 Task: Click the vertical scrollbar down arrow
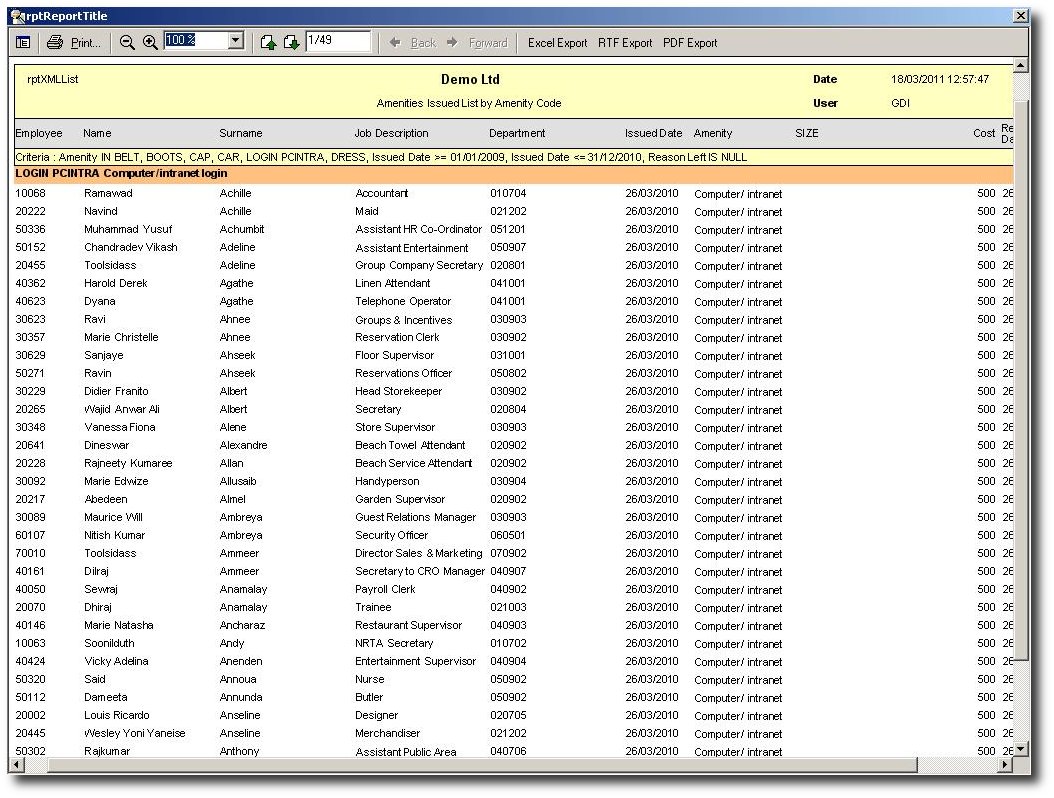click(x=1020, y=748)
